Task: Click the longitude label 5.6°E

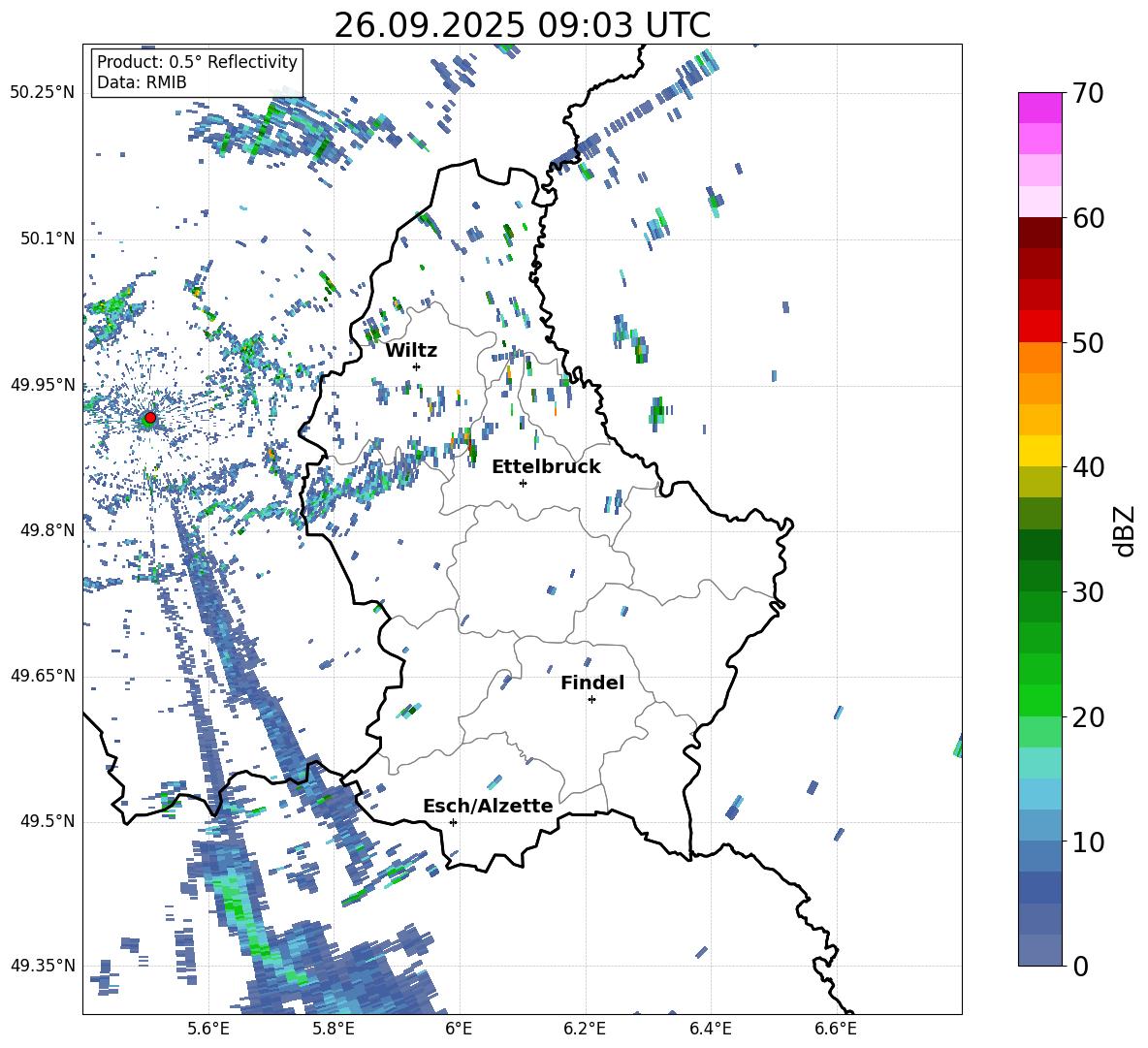Action: (208, 1030)
